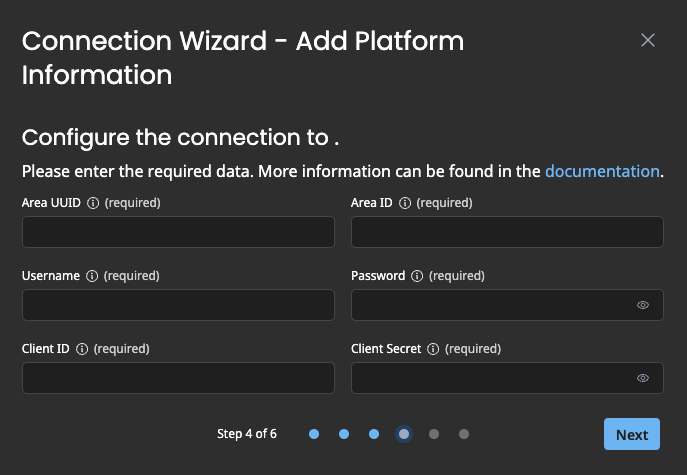Select the Username input field
Image resolution: width=687 pixels, height=475 pixels.
click(178, 305)
